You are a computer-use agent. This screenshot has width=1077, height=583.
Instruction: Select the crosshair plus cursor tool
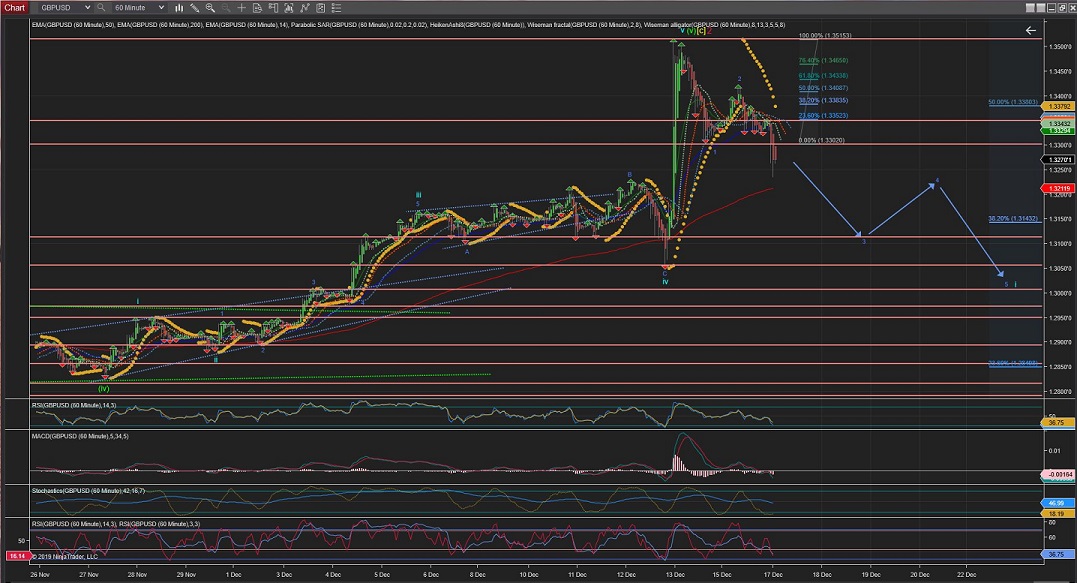(241, 8)
